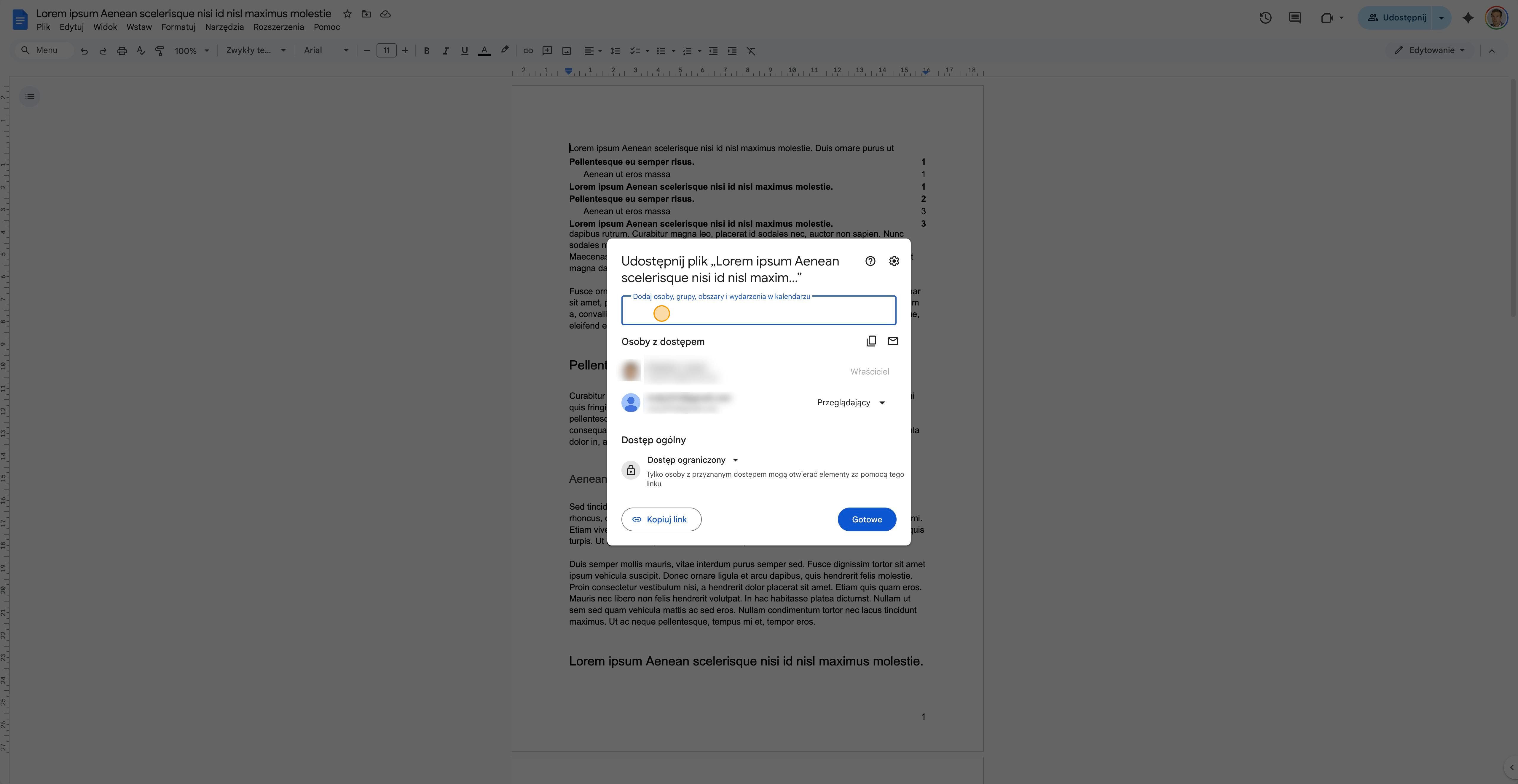Viewport: 1518px width, 784px height.
Task: Click the print icon in toolbar
Action: [x=122, y=51]
